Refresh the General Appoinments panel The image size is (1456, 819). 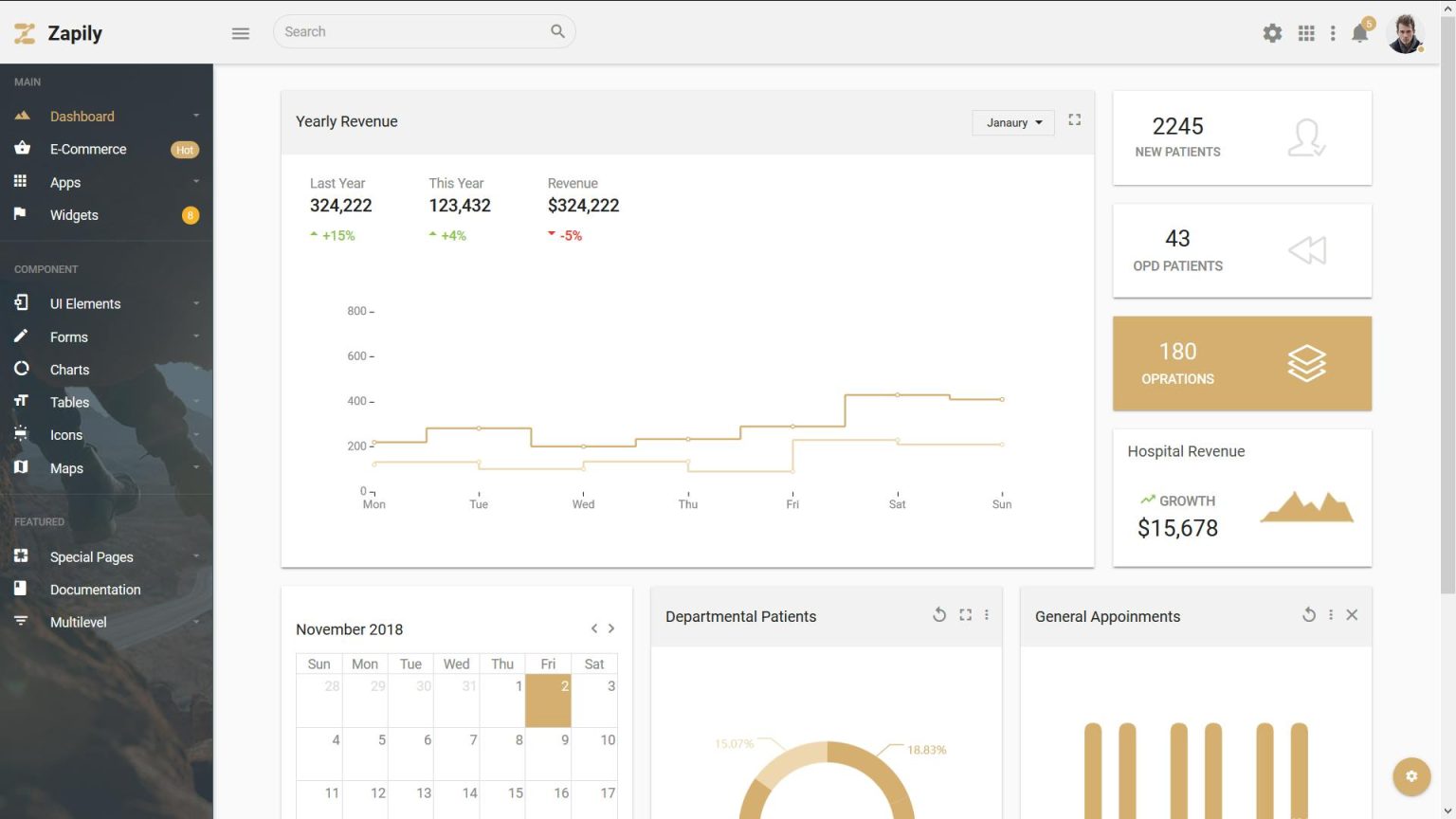(1309, 614)
